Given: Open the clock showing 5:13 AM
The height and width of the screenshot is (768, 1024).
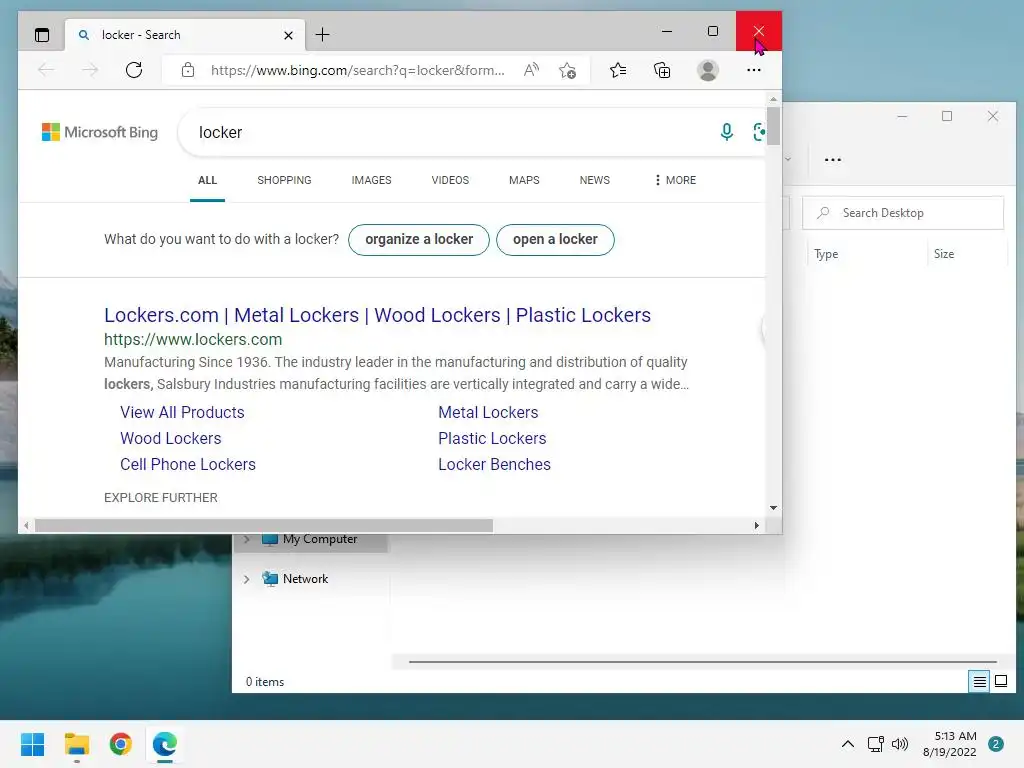Looking at the screenshot, I should [950, 744].
